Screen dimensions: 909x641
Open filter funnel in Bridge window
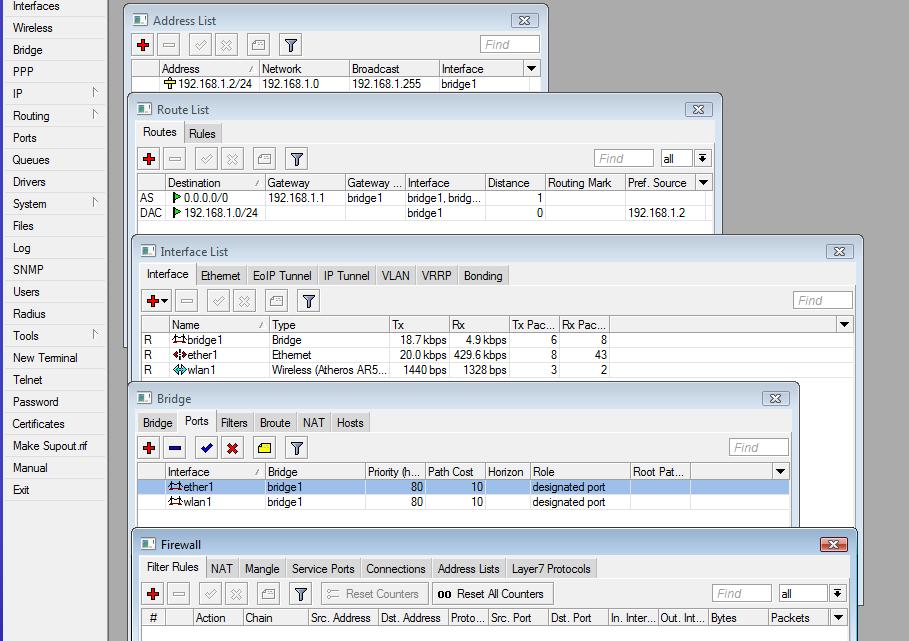click(x=297, y=448)
